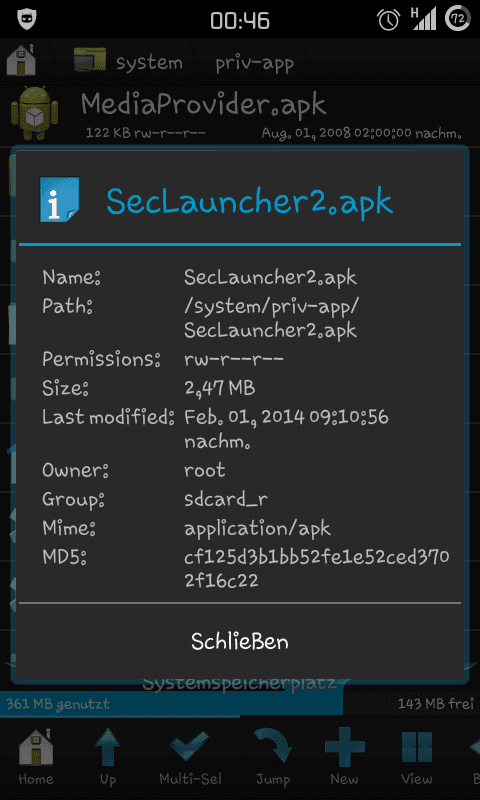The height and width of the screenshot is (800, 480).
Task: Close dialog with Schließen button
Action: [x=240, y=642]
